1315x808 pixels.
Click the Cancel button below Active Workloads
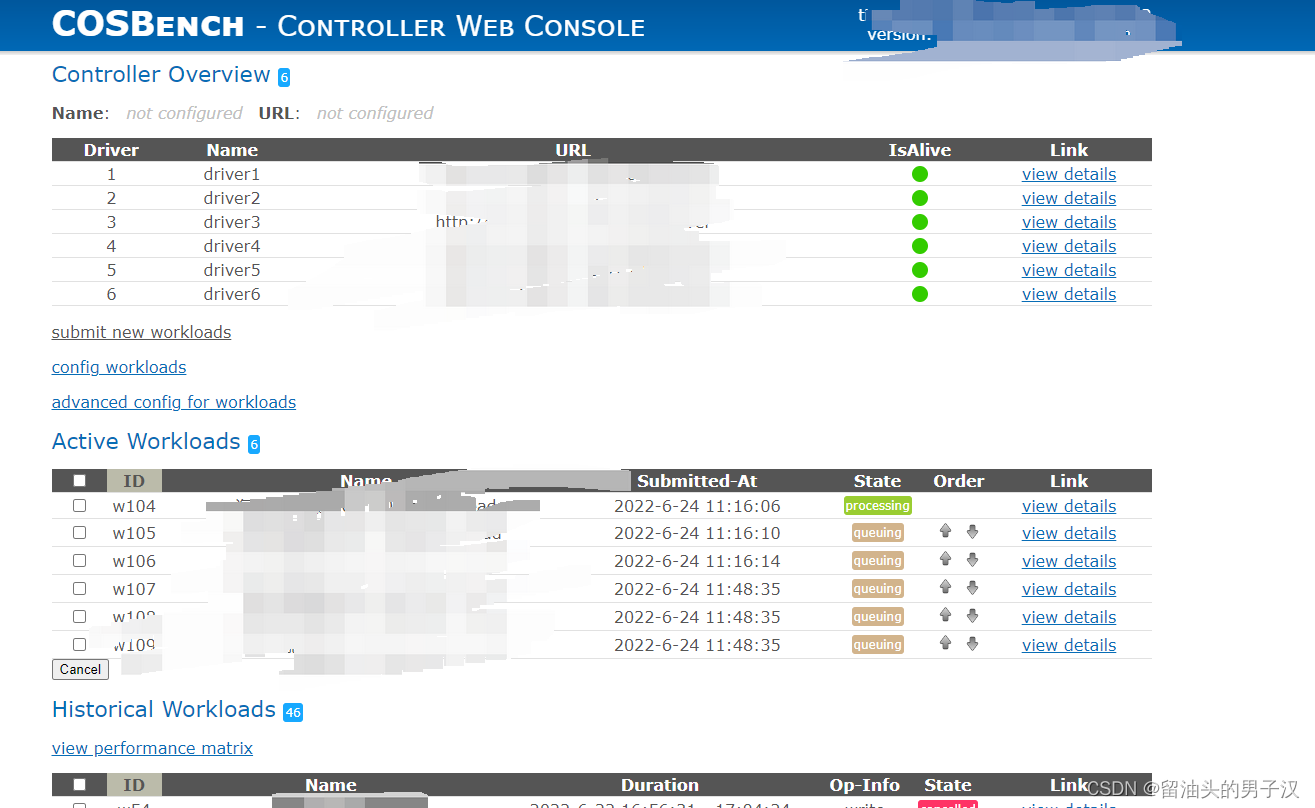pos(80,669)
